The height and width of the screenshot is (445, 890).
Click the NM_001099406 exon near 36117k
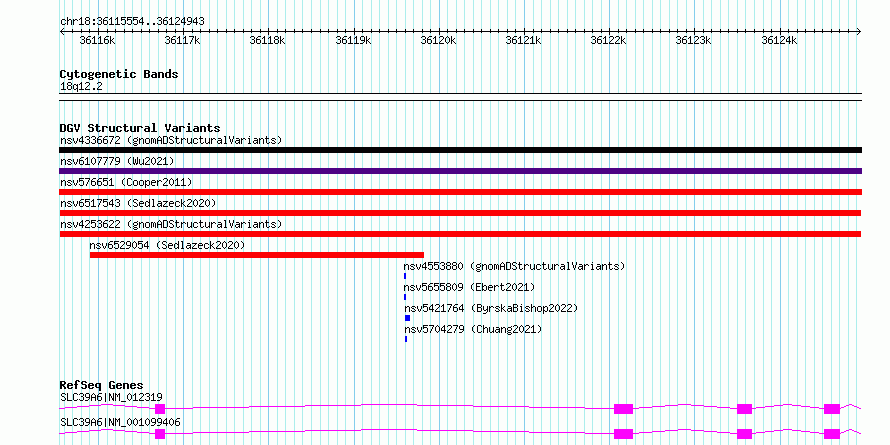[x=160, y=434]
